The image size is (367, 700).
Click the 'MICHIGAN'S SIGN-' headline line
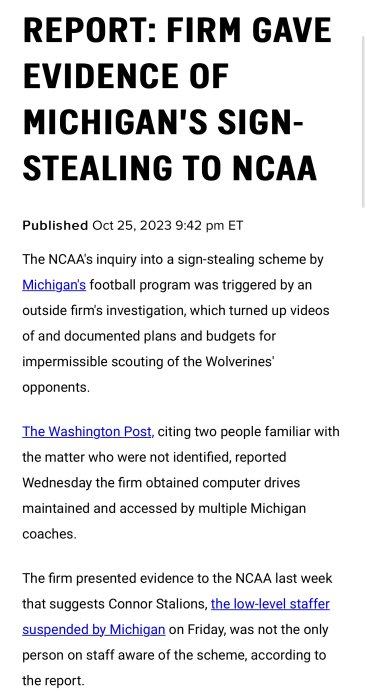163,122
